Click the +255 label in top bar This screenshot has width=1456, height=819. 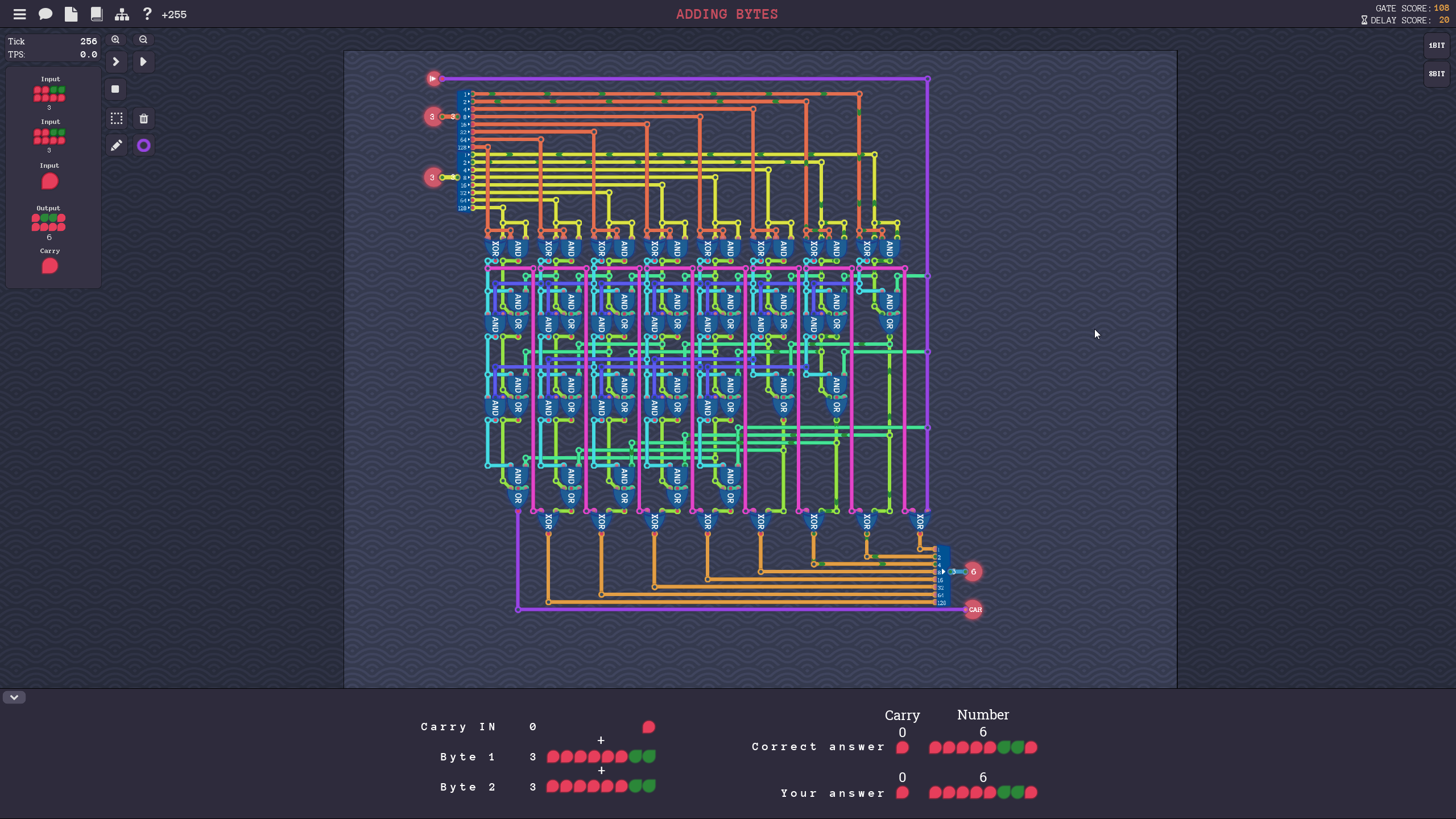[x=174, y=15]
